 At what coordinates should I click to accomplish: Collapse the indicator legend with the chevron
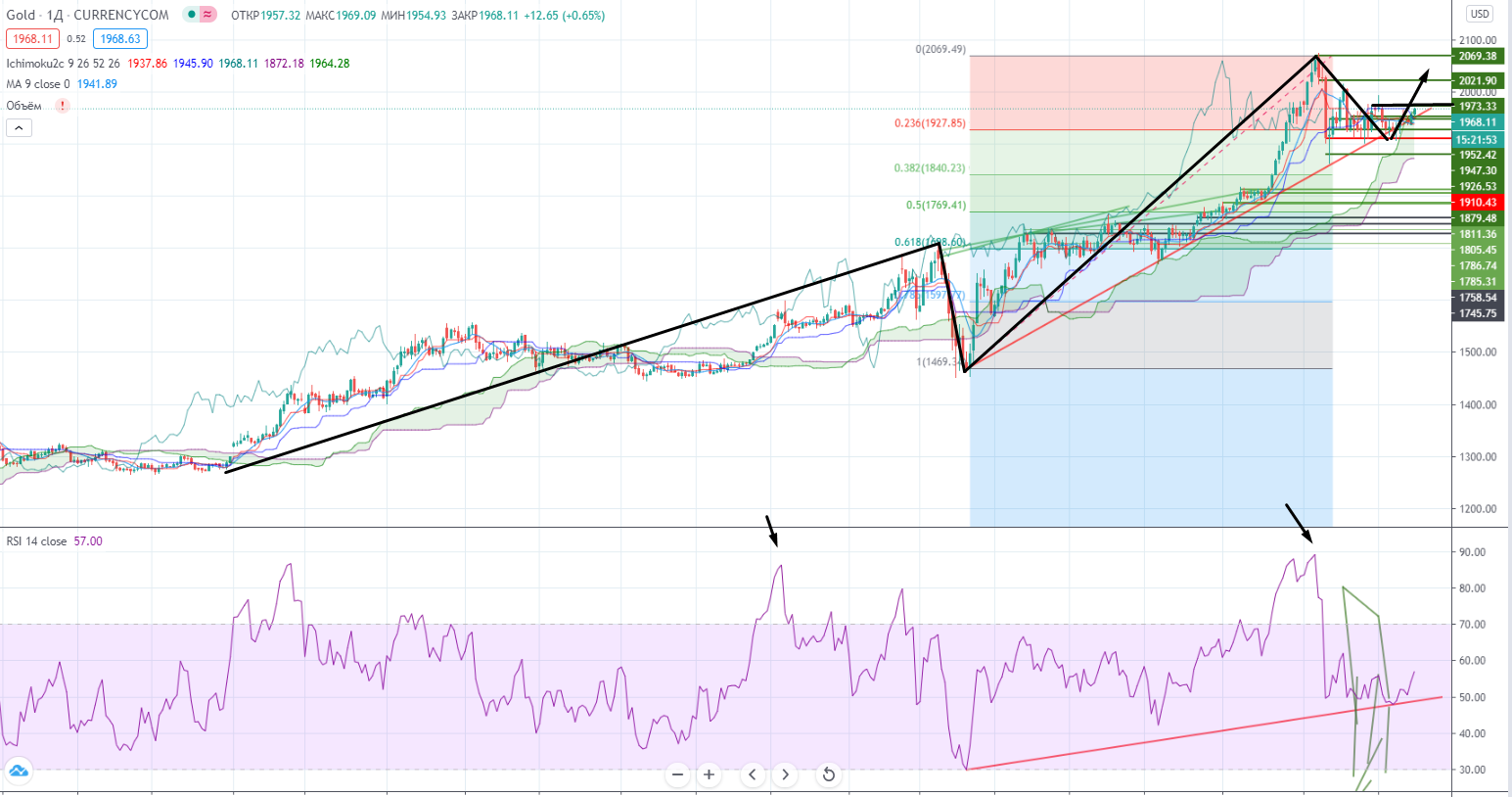19,127
